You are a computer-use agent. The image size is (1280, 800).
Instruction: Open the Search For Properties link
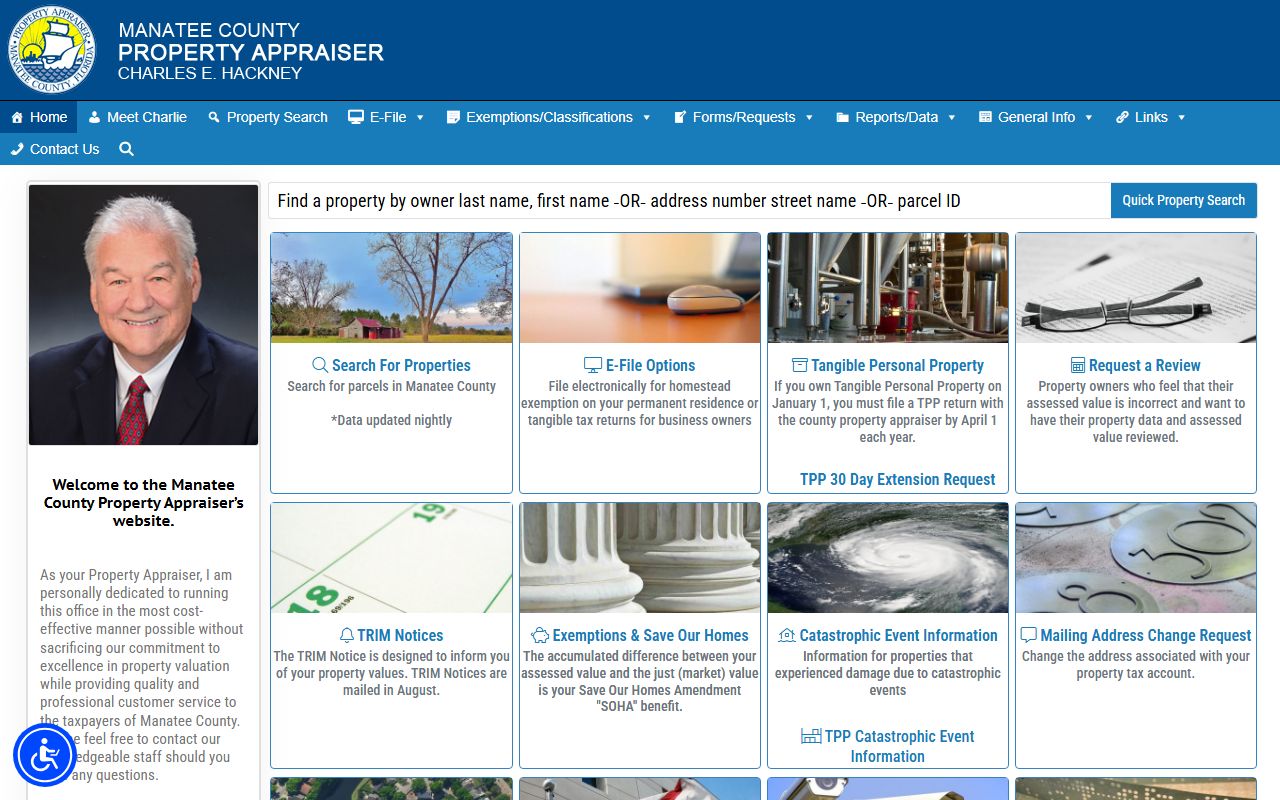pyautogui.click(x=401, y=365)
